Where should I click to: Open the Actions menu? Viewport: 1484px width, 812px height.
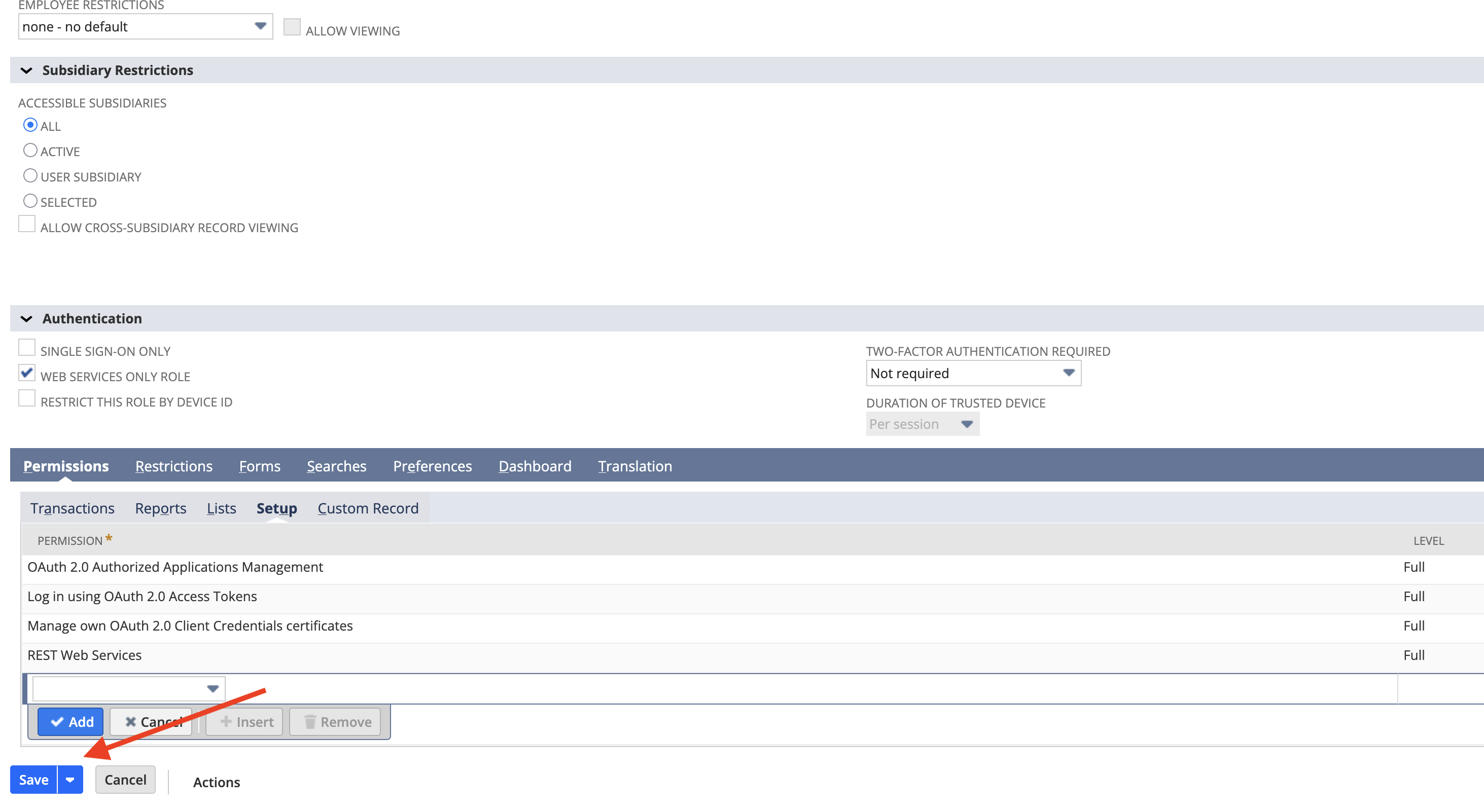pos(216,782)
